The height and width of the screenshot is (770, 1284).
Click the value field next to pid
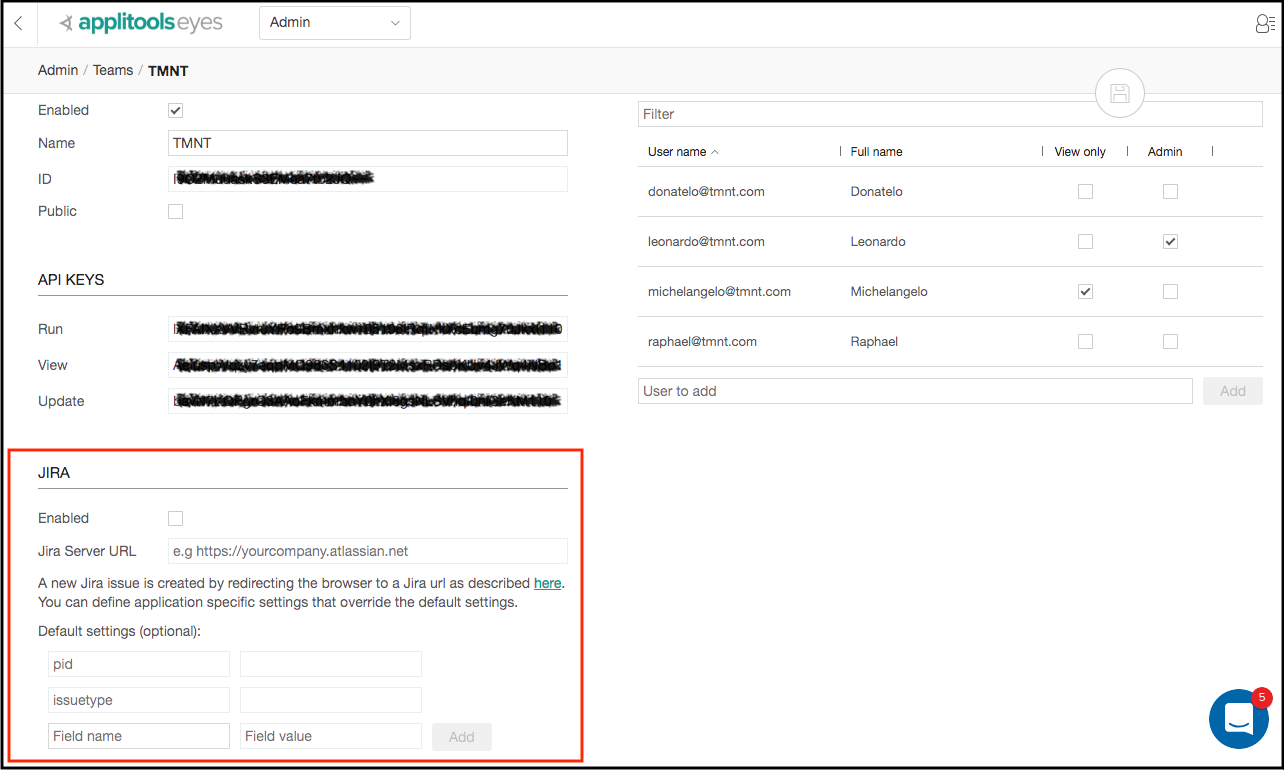[x=331, y=664]
